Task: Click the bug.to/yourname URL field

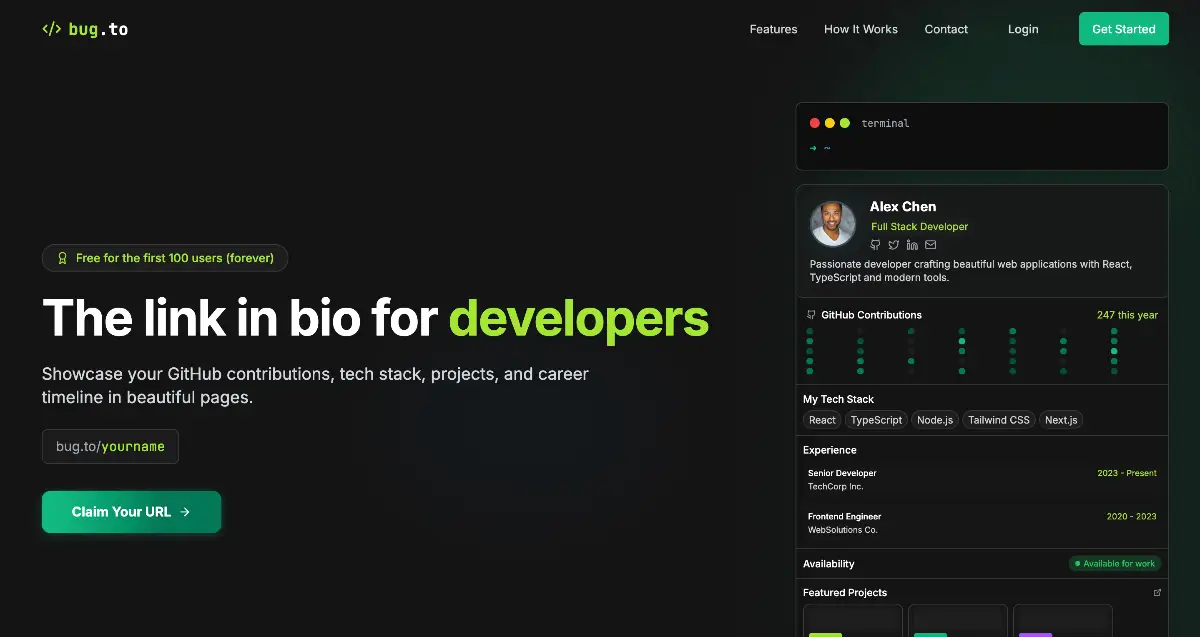Action: 110,446
